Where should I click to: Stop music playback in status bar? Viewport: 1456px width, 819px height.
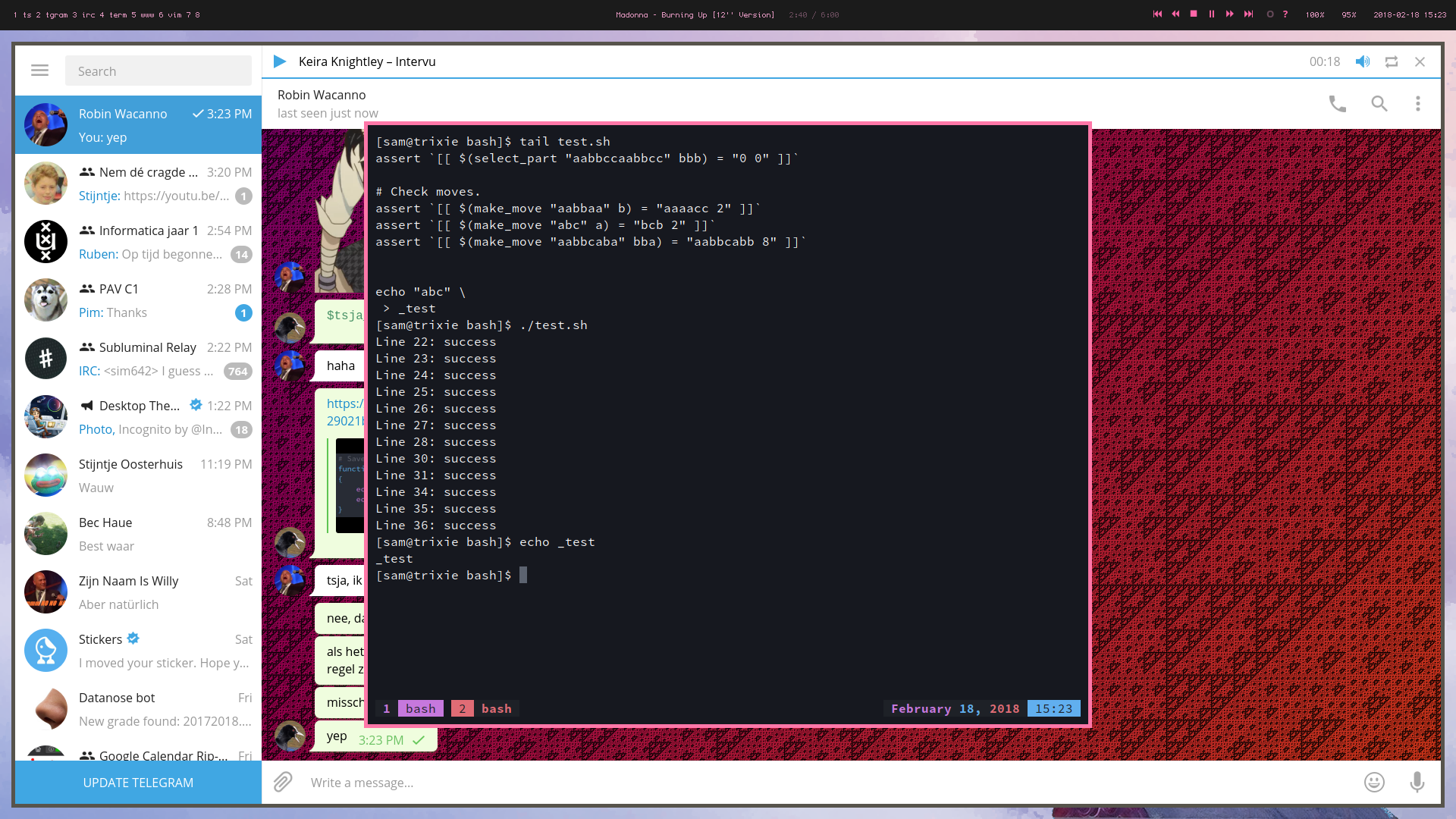[1194, 14]
